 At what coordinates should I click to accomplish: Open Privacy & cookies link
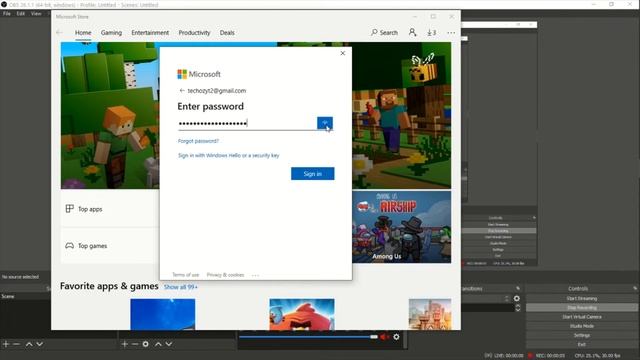point(225,275)
